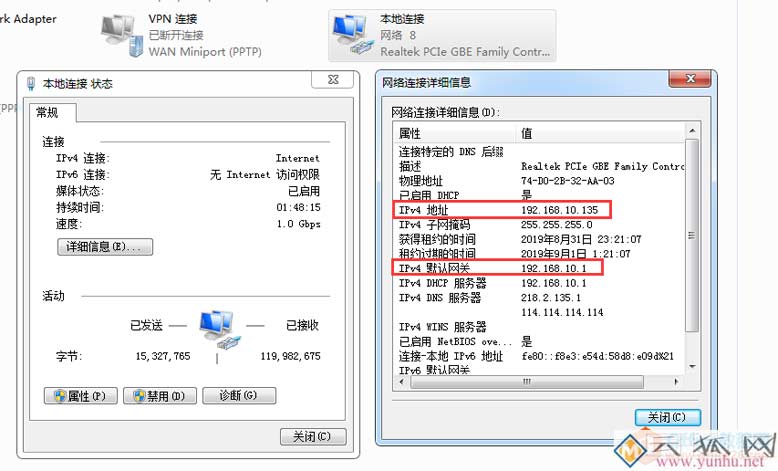Click the IPv6 连接 无 Internet 访问权限 value
The width and height of the screenshot is (778, 471).
[265, 175]
